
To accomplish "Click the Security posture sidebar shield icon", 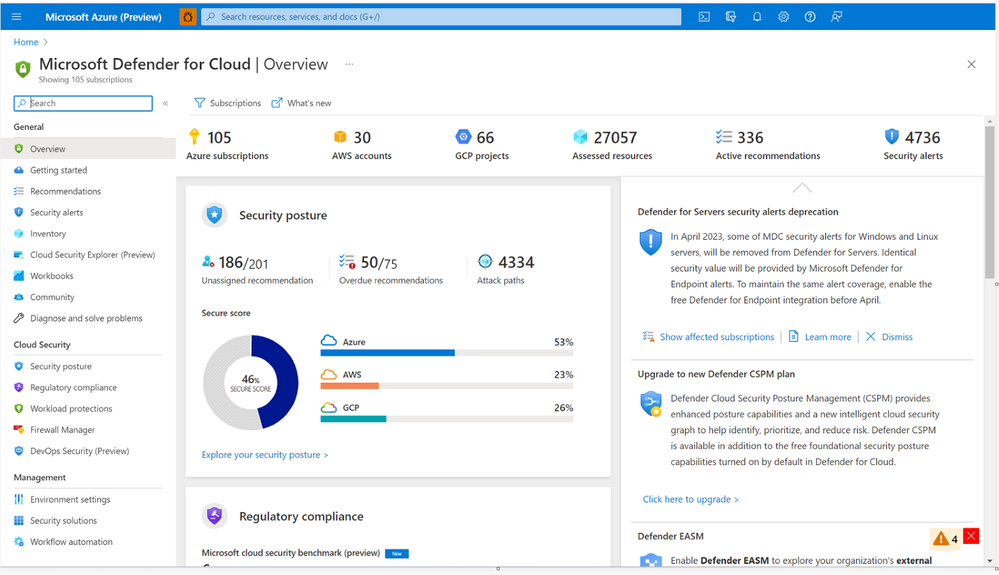I will 18,366.
